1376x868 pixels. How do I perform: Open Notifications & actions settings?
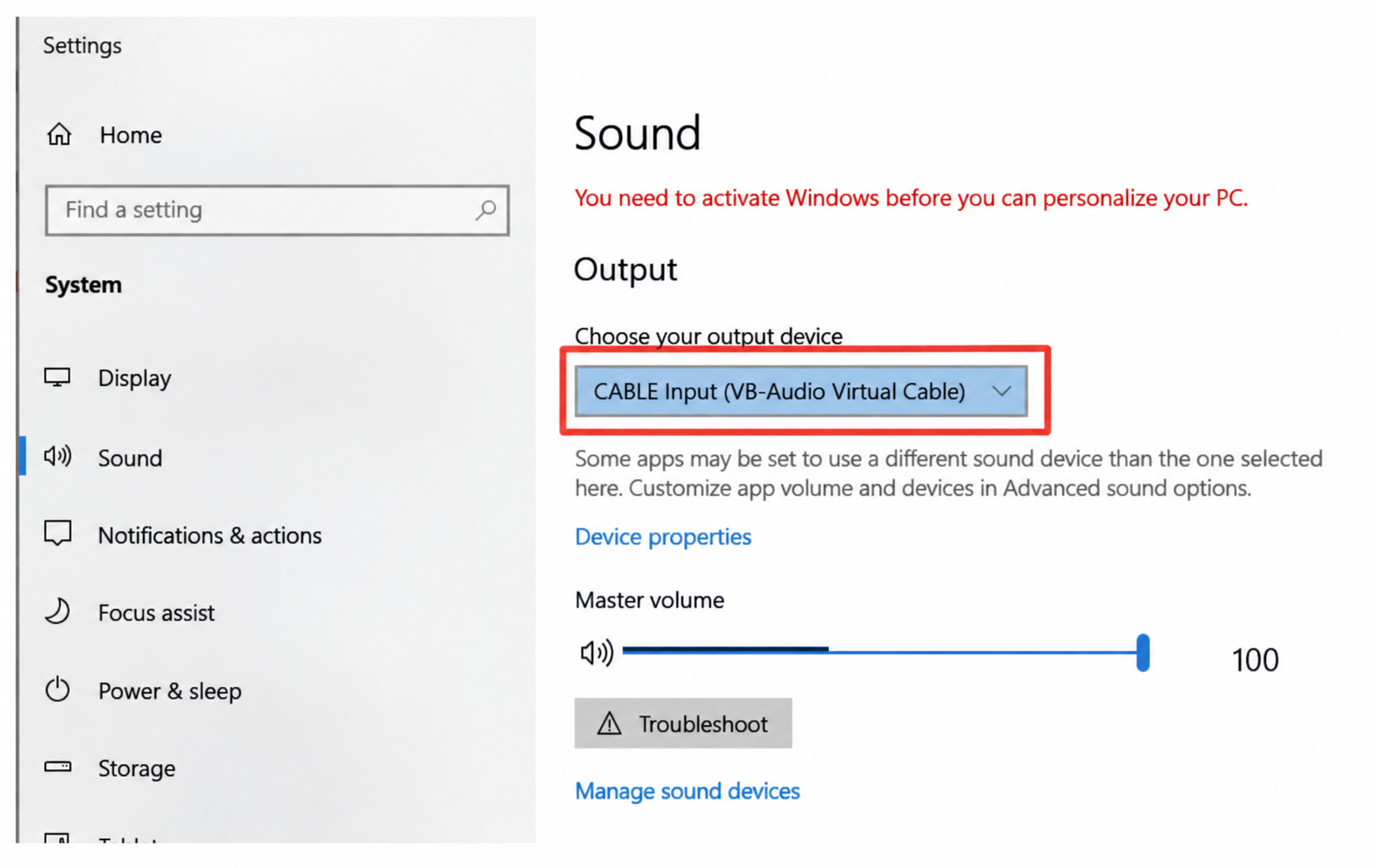point(209,535)
